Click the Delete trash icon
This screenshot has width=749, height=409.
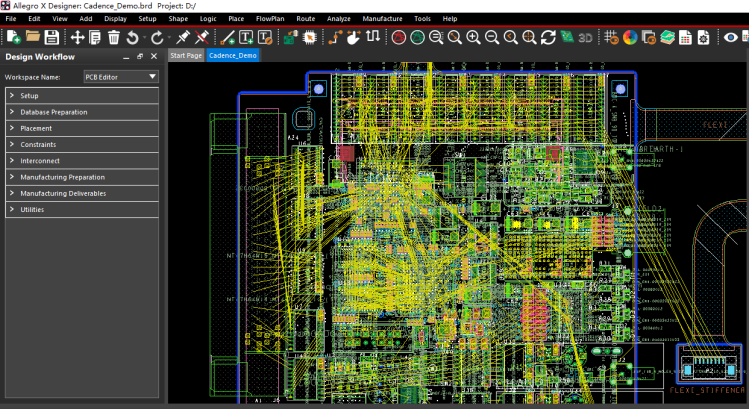114,37
